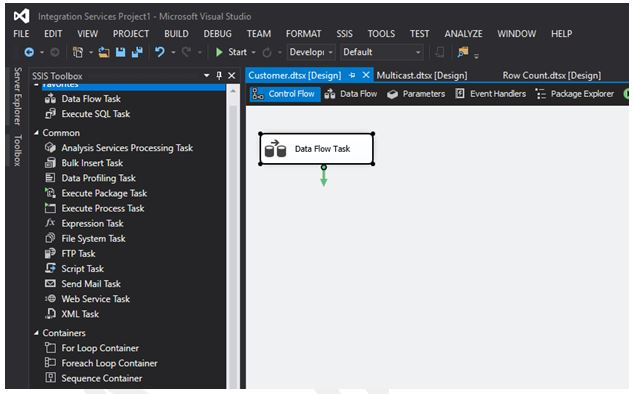Click the Find in Files toolbar icon
This screenshot has height=394, width=634.
[463, 52]
